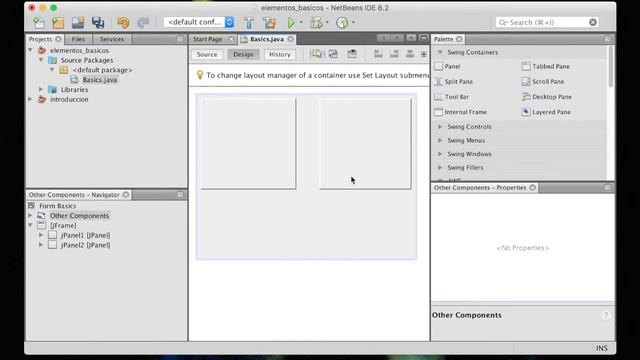Show the opened documents list dropdown
The image size is (640, 360).
pyautogui.click(x=411, y=38)
